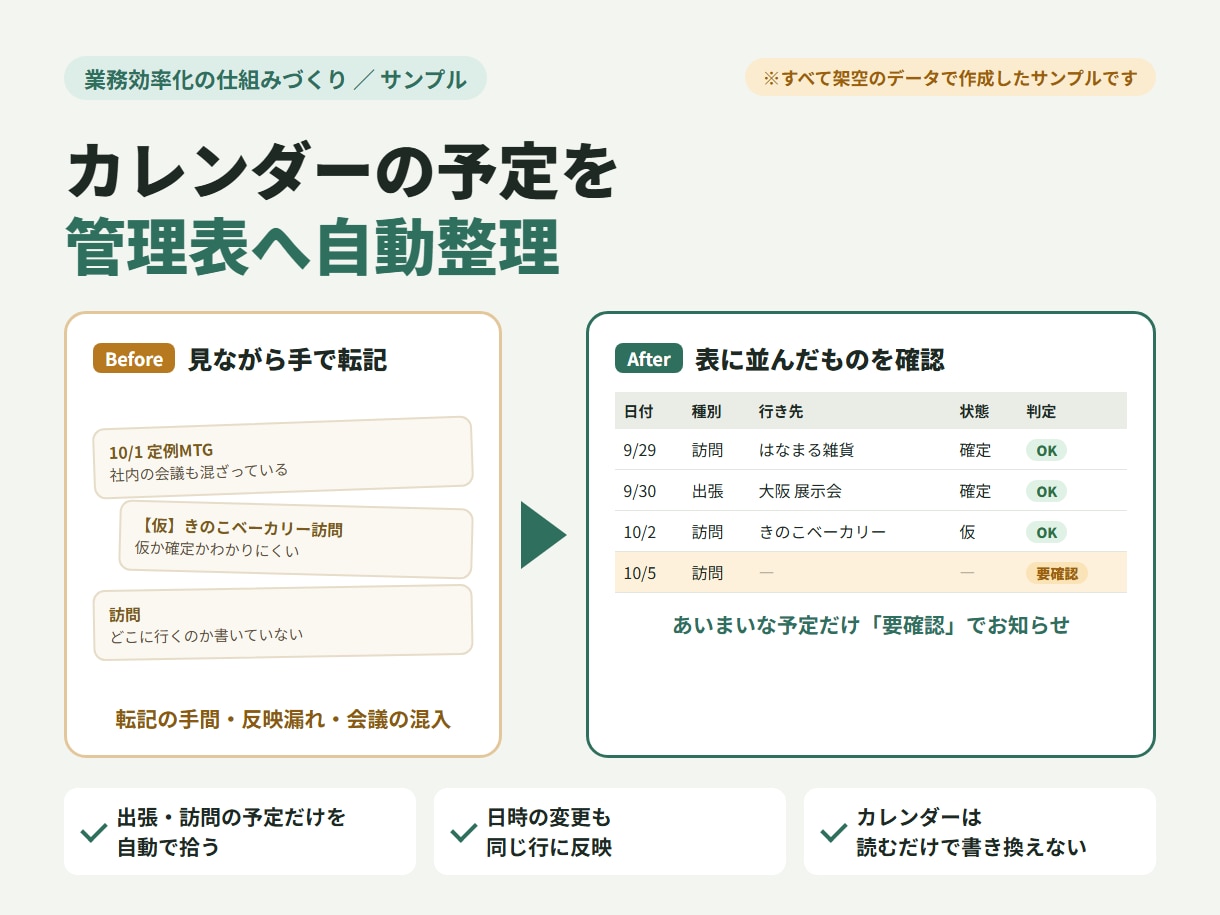Click the green arrow between Before and After
This screenshot has height=915, width=1220.
point(543,535)
